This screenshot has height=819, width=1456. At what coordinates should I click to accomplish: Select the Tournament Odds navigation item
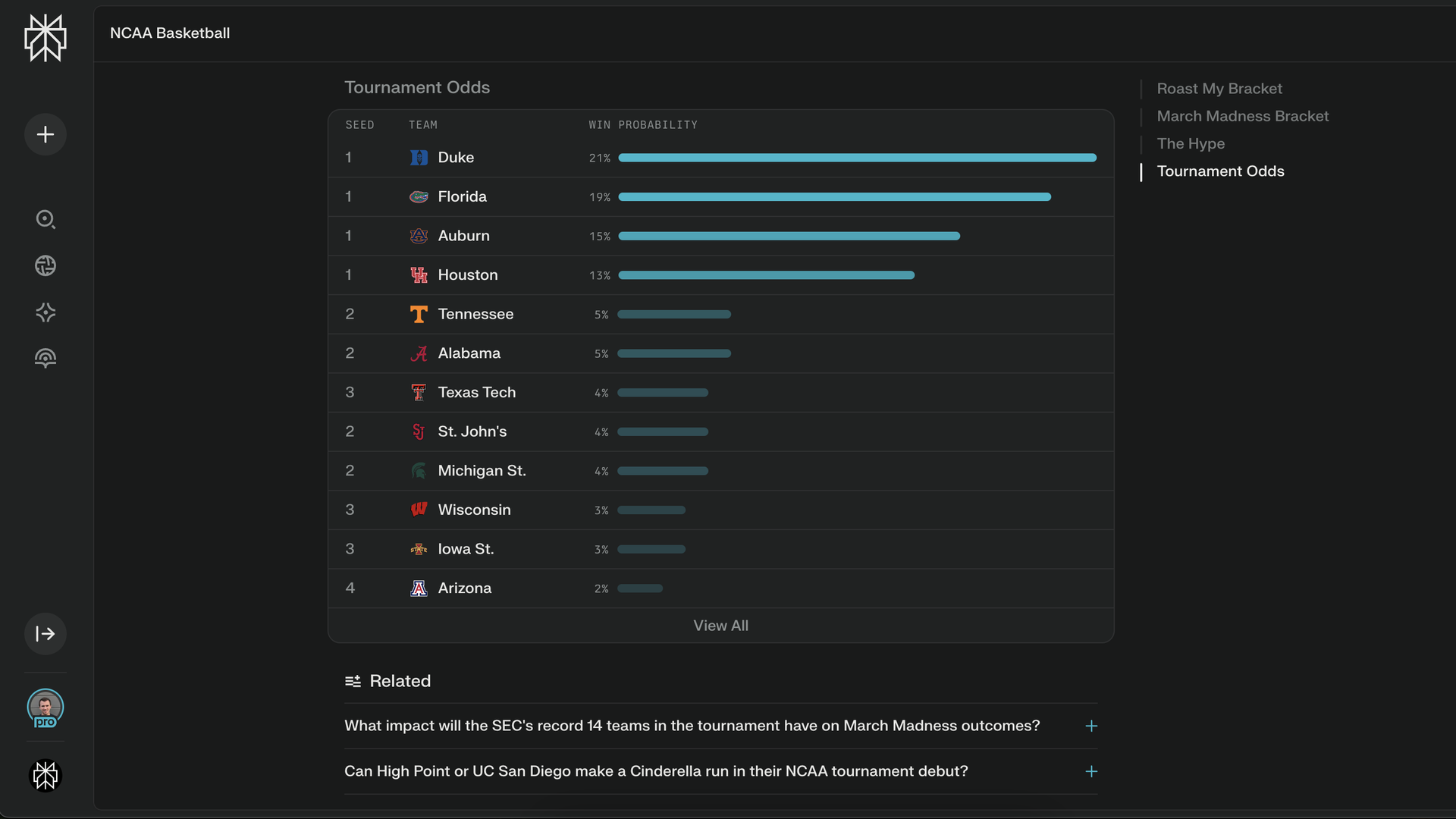point(1221,171)
